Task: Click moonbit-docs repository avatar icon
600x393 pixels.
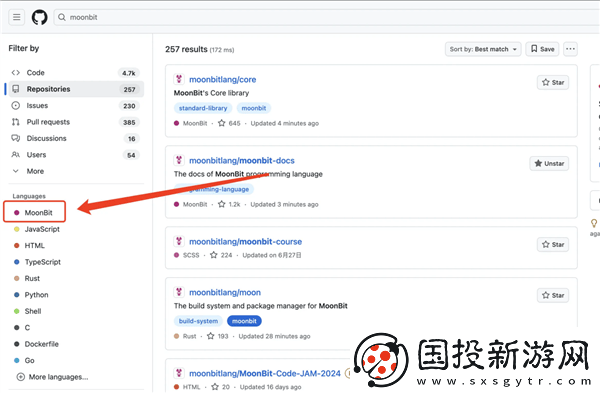Action: [179, 160]
